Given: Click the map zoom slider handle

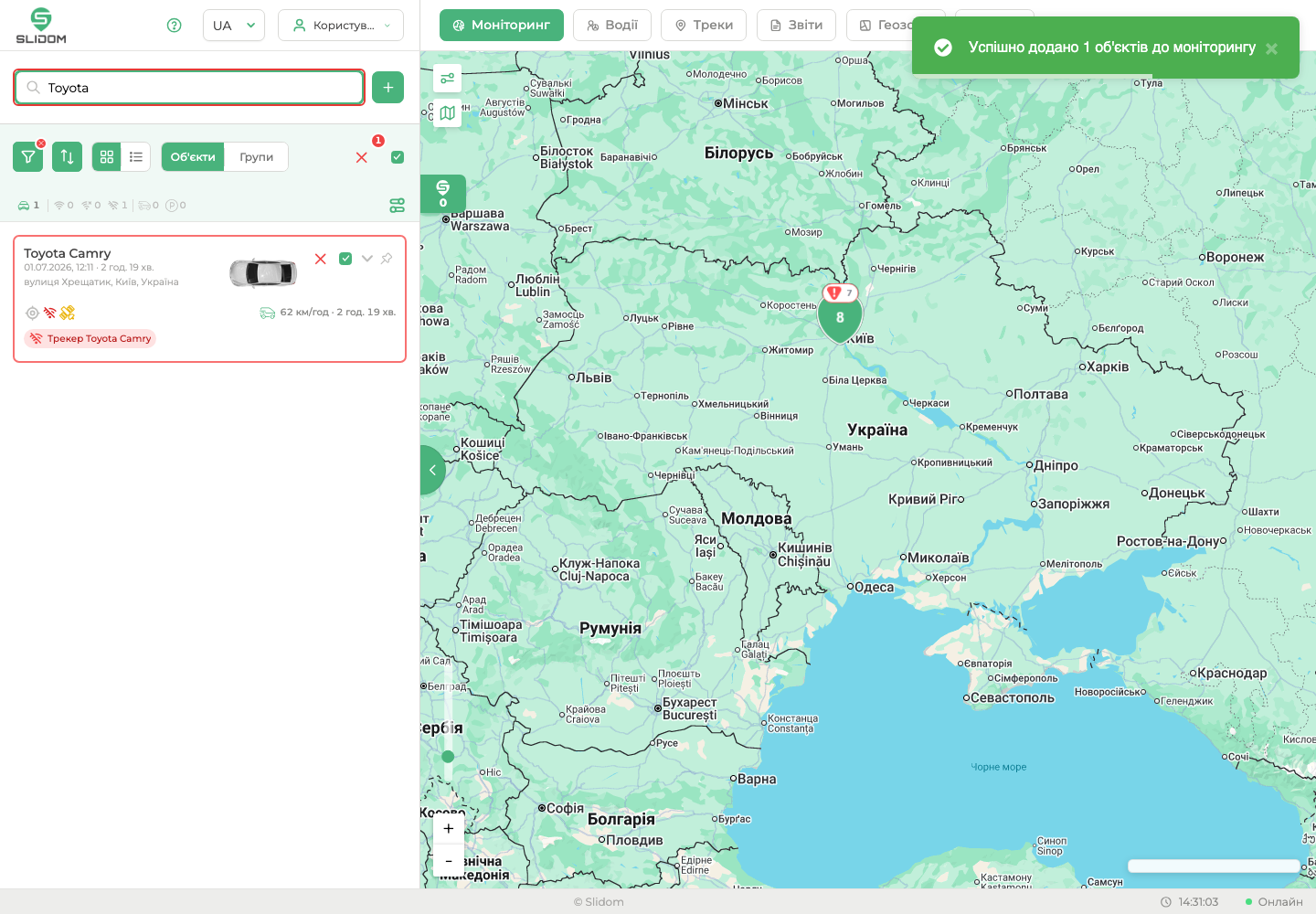Looking at the screenshot, I should [448, 757].
